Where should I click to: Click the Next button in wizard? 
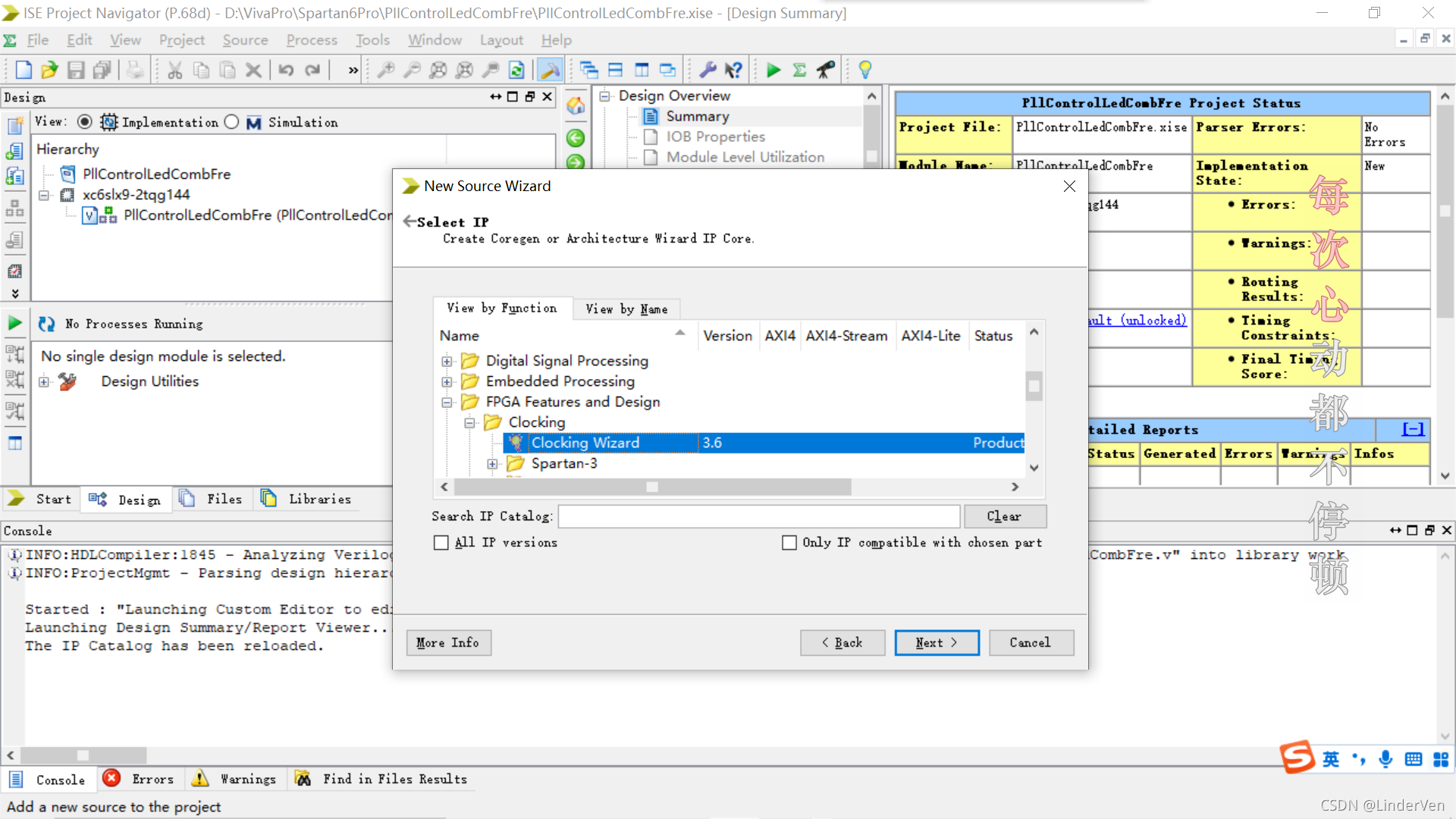(937, 642)
